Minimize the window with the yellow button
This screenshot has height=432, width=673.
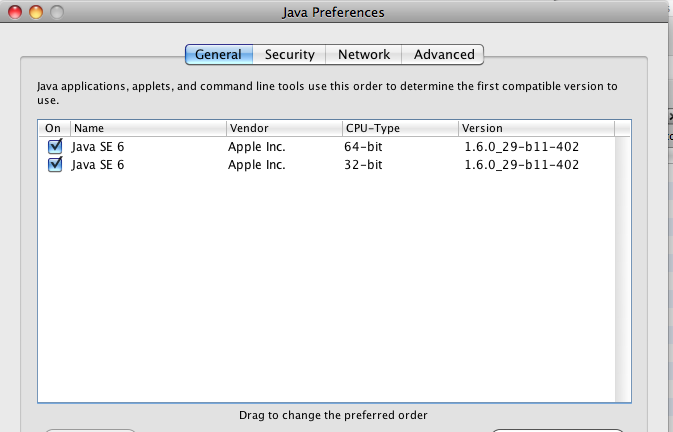35,13
